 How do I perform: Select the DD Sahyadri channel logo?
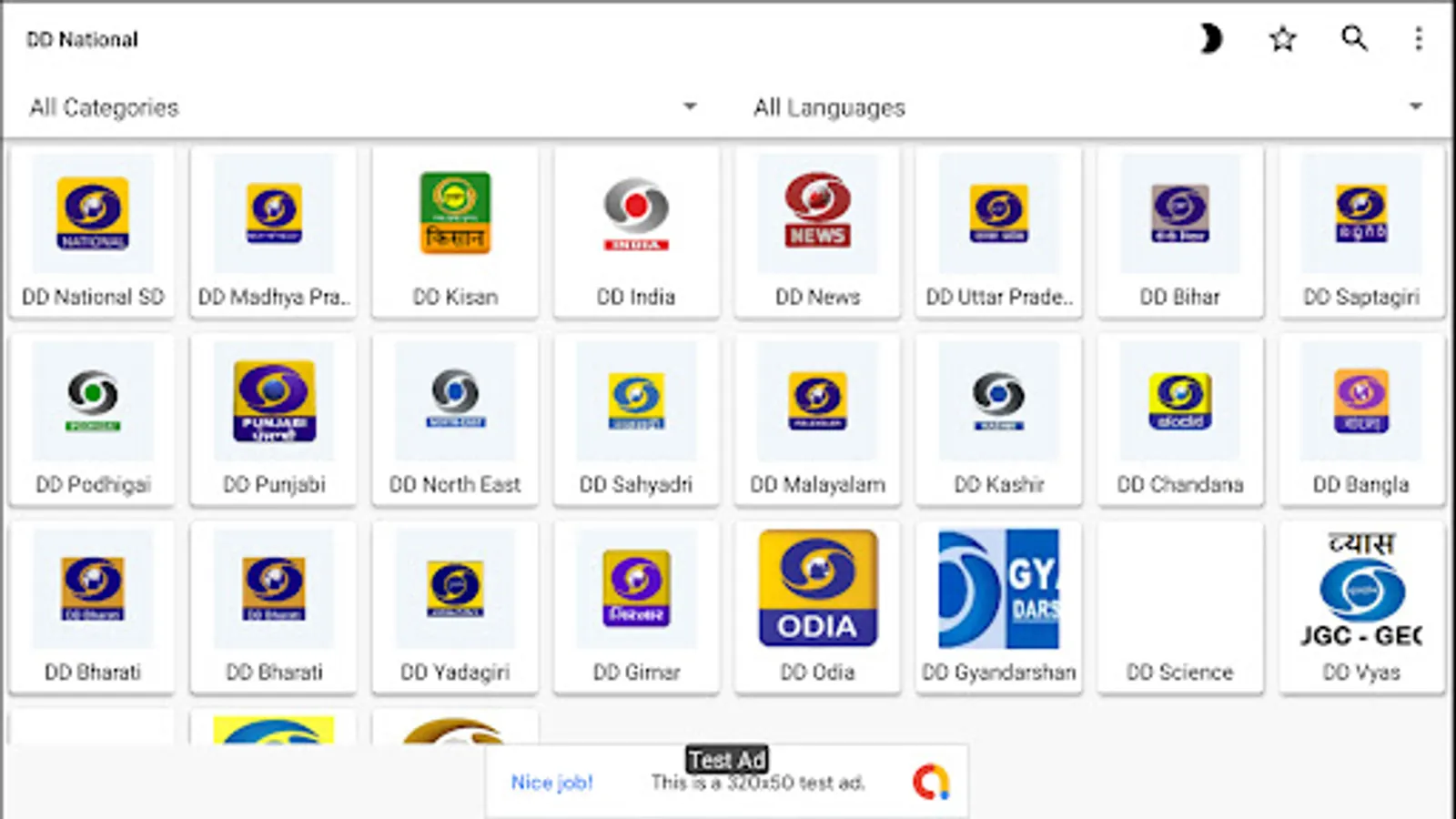636,401
